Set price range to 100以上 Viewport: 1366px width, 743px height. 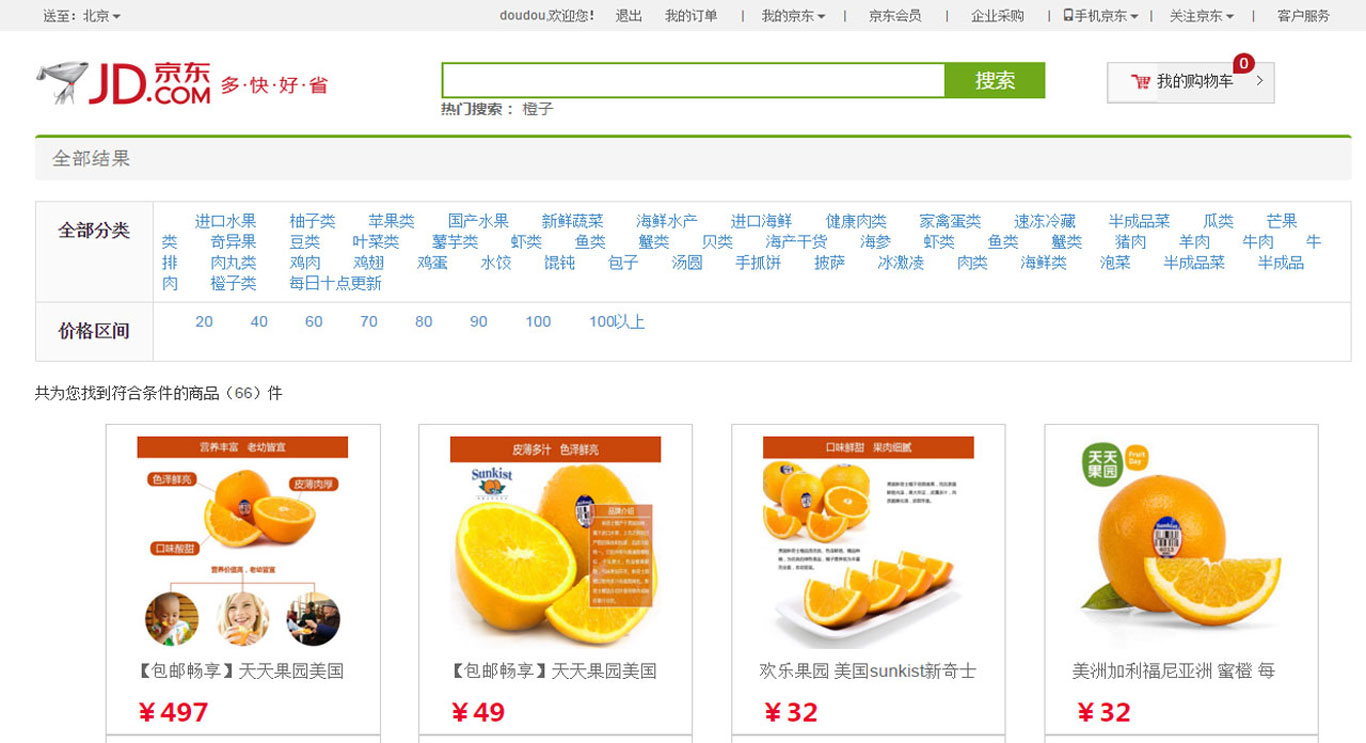click(617, 322)
